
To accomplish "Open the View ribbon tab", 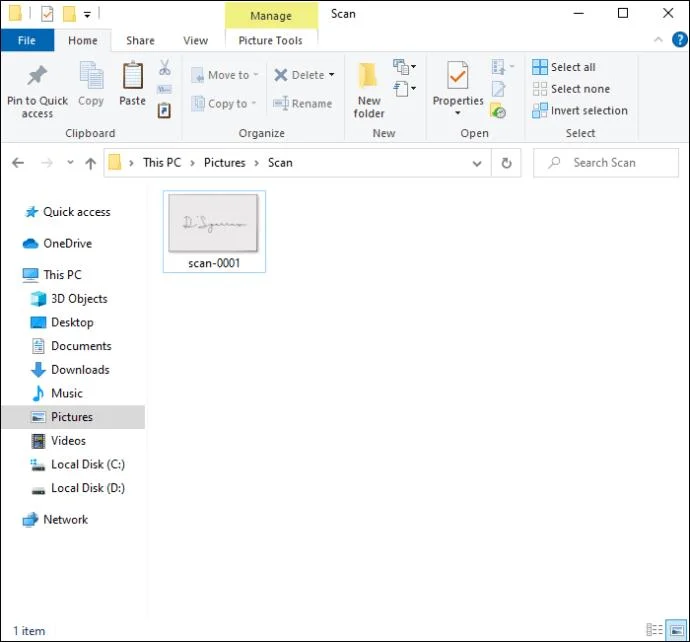I will coord(195,40).
